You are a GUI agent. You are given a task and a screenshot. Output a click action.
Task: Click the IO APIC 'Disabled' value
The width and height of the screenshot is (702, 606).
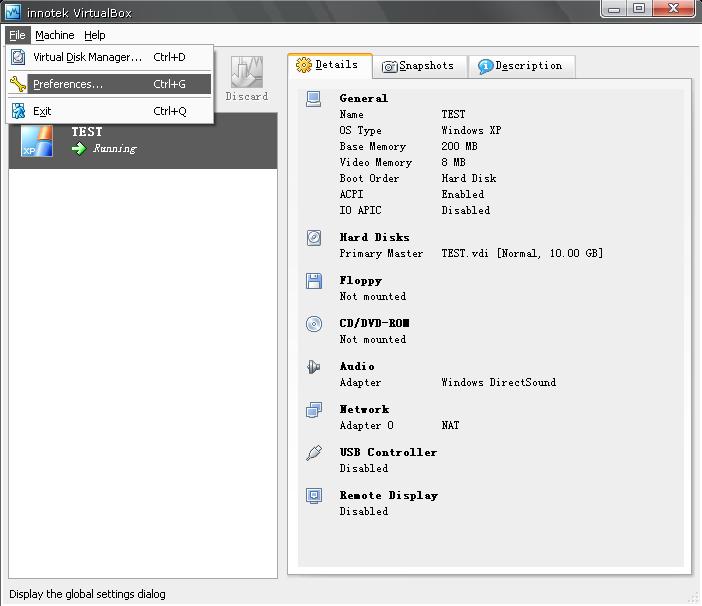coord(466,210)
